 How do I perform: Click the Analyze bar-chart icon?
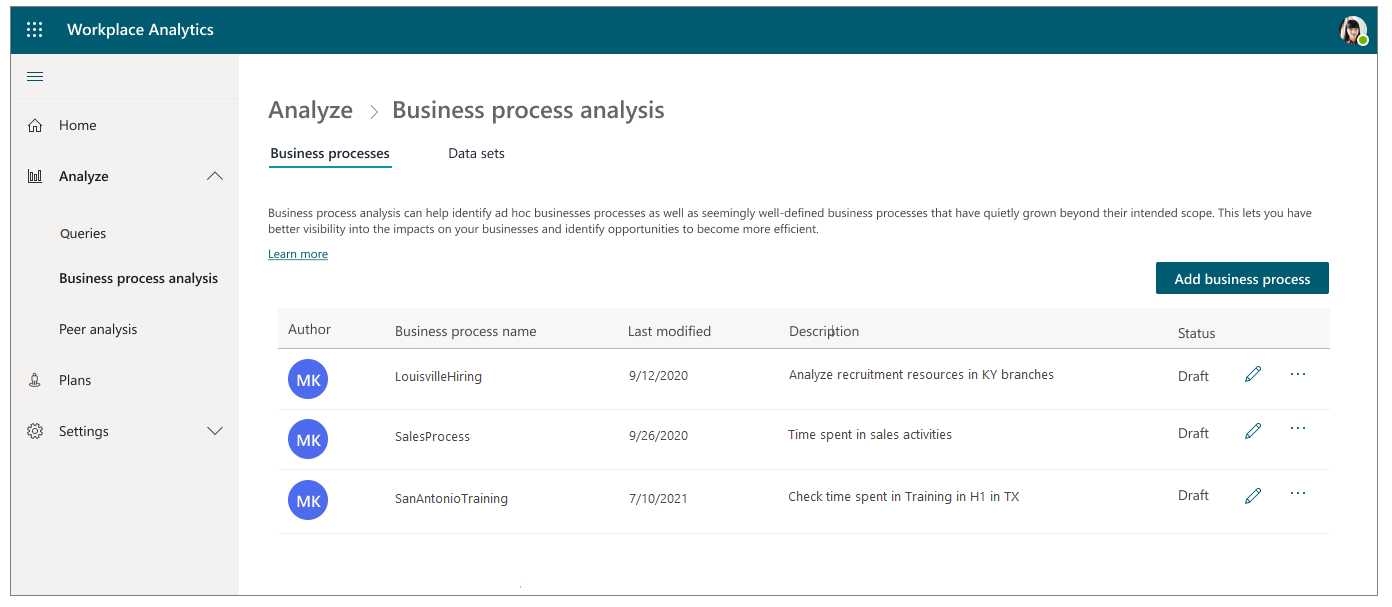[35, 176]
